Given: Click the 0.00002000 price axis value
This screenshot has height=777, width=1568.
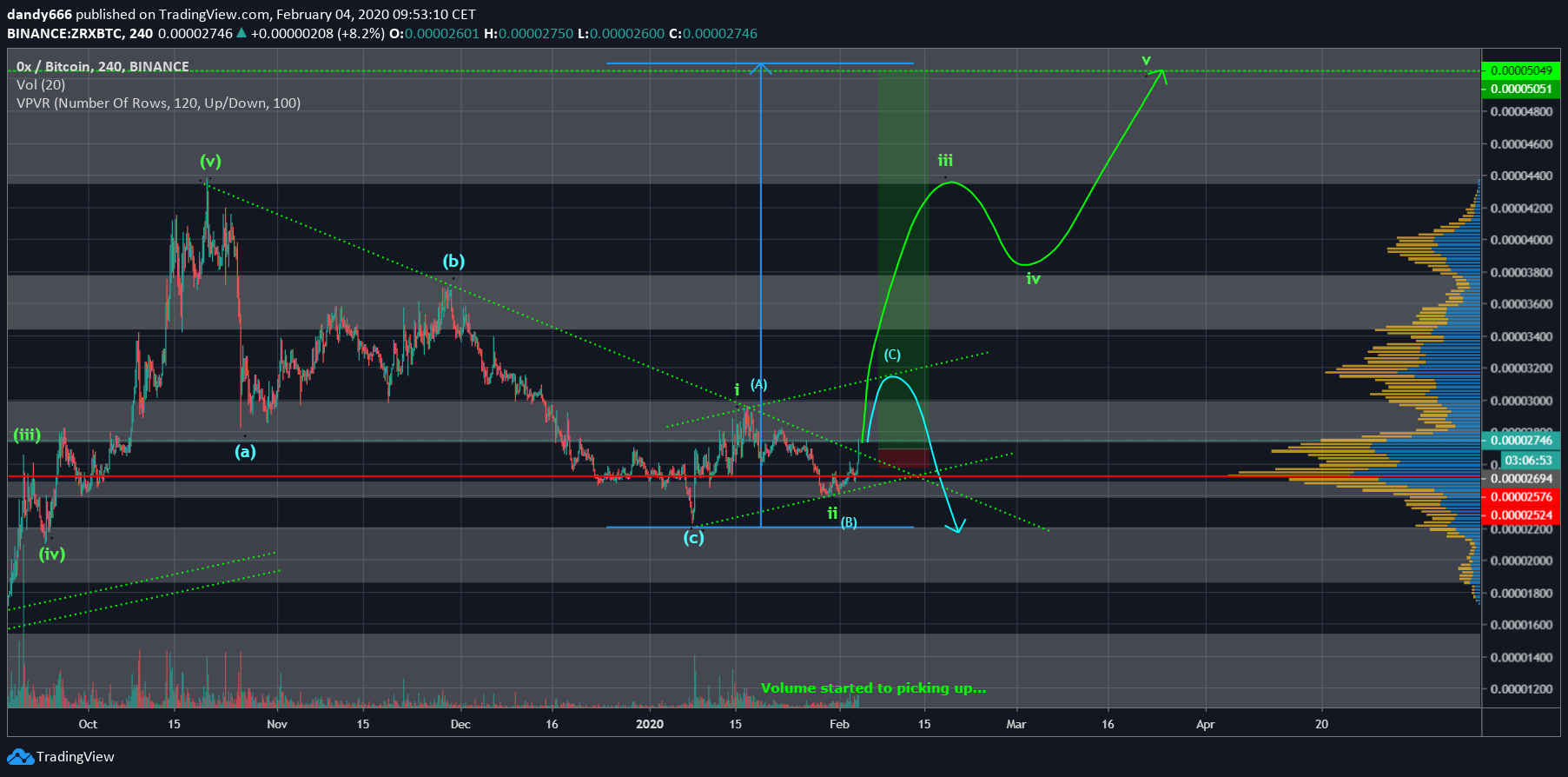Looking at the screenshot, I should coord(1521,561).
